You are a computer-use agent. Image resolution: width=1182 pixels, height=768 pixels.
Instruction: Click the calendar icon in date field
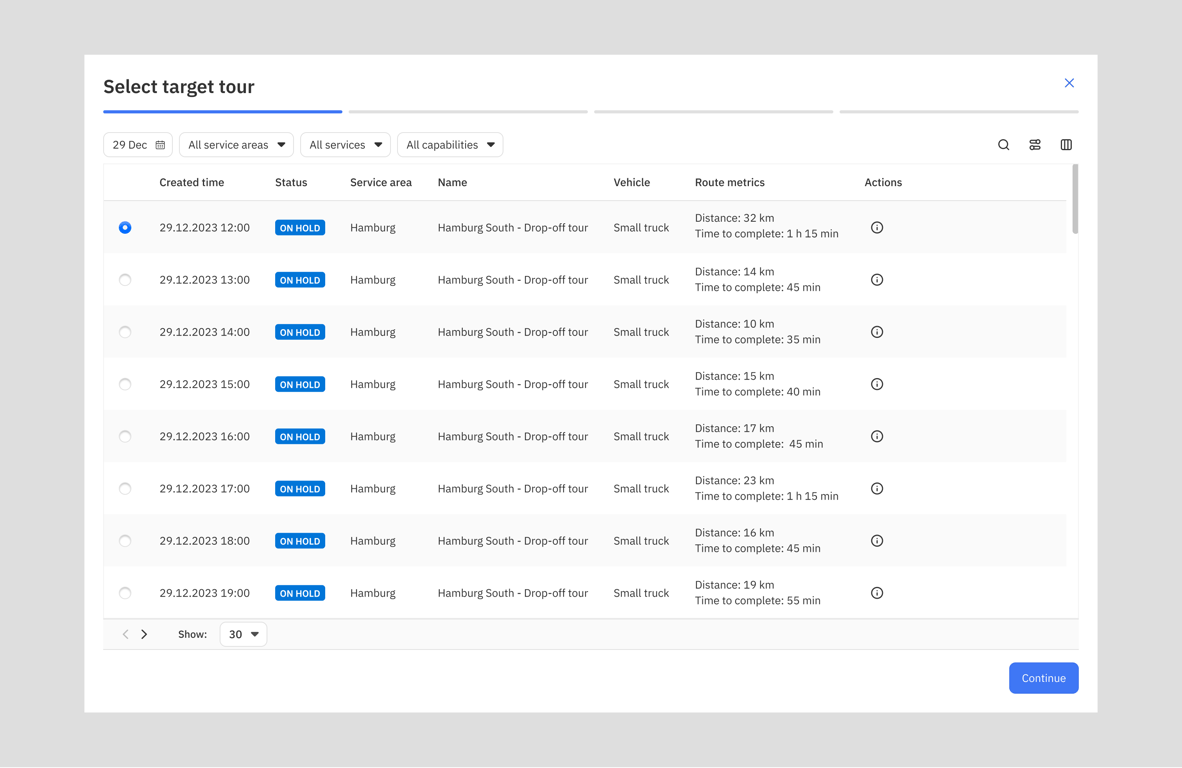[160, 145]
